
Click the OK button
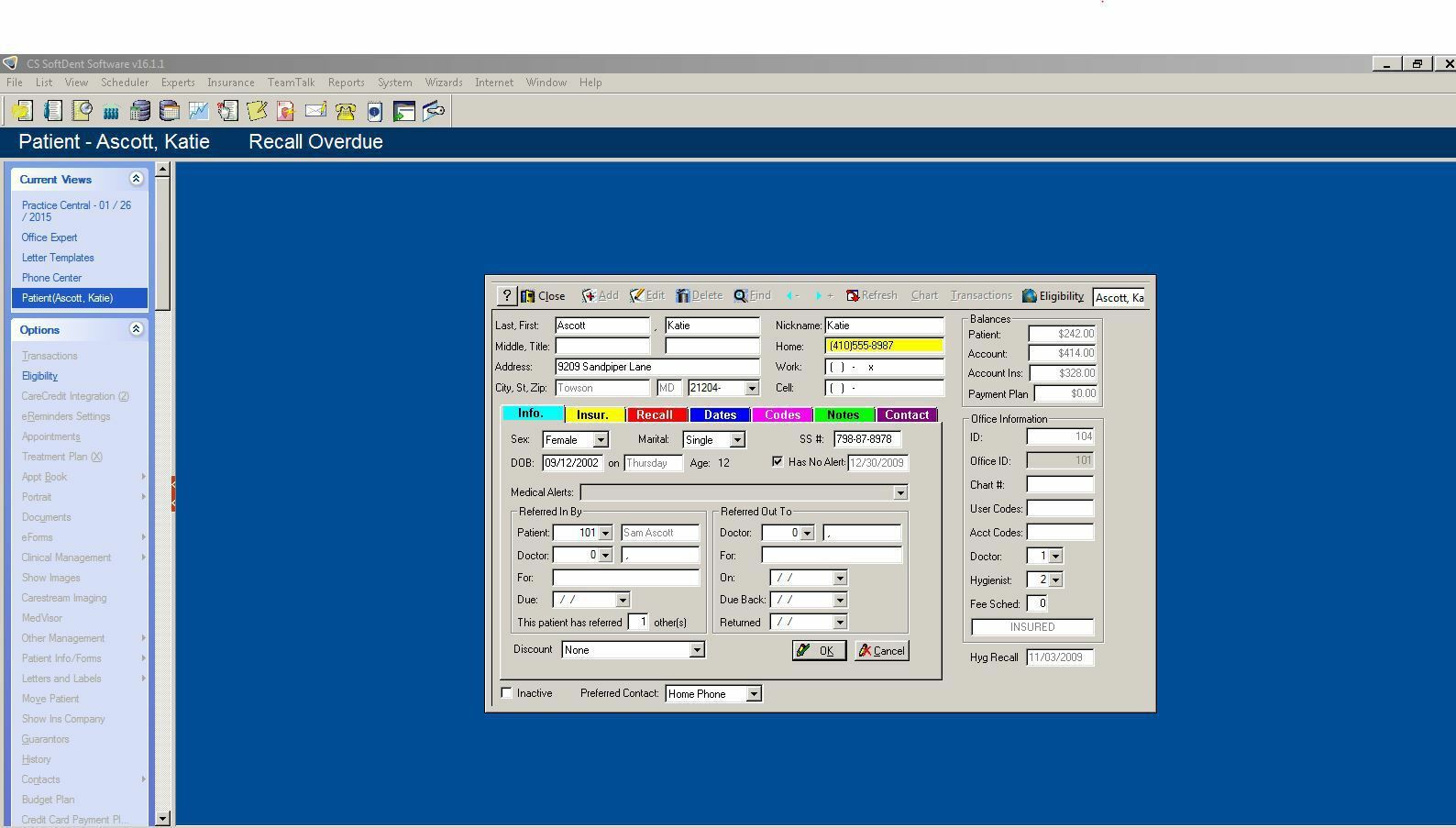click(818, 650)
